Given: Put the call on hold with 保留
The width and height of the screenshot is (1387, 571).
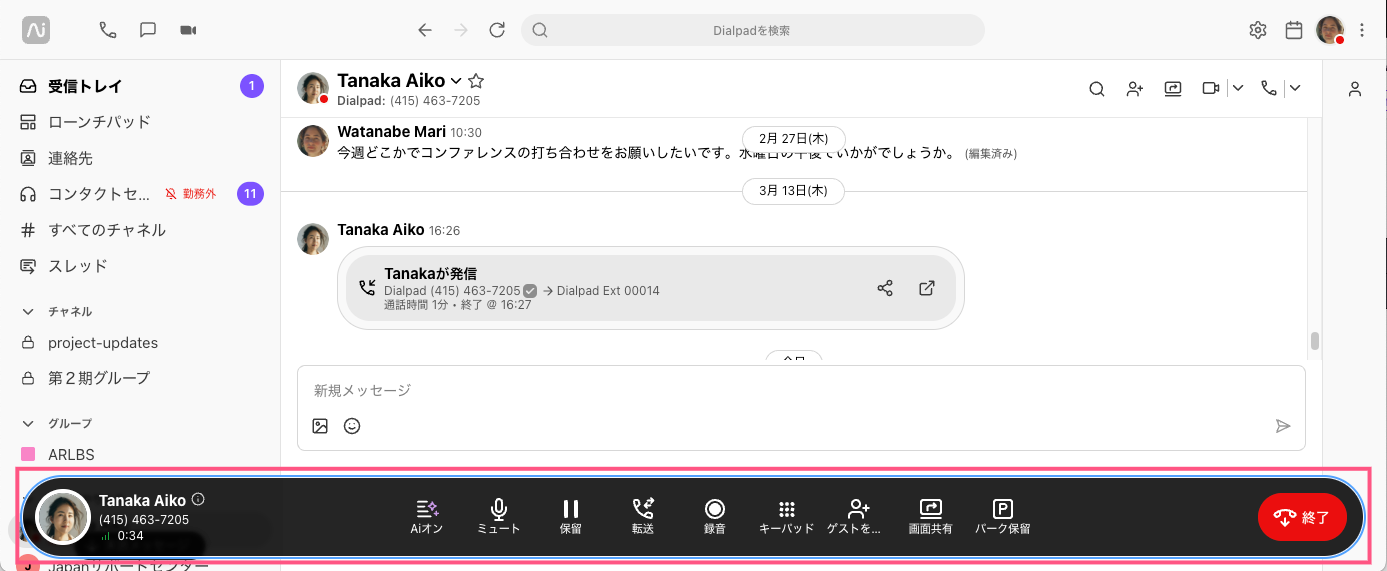Looking at the screenshot, I should [x=571, y=517].
